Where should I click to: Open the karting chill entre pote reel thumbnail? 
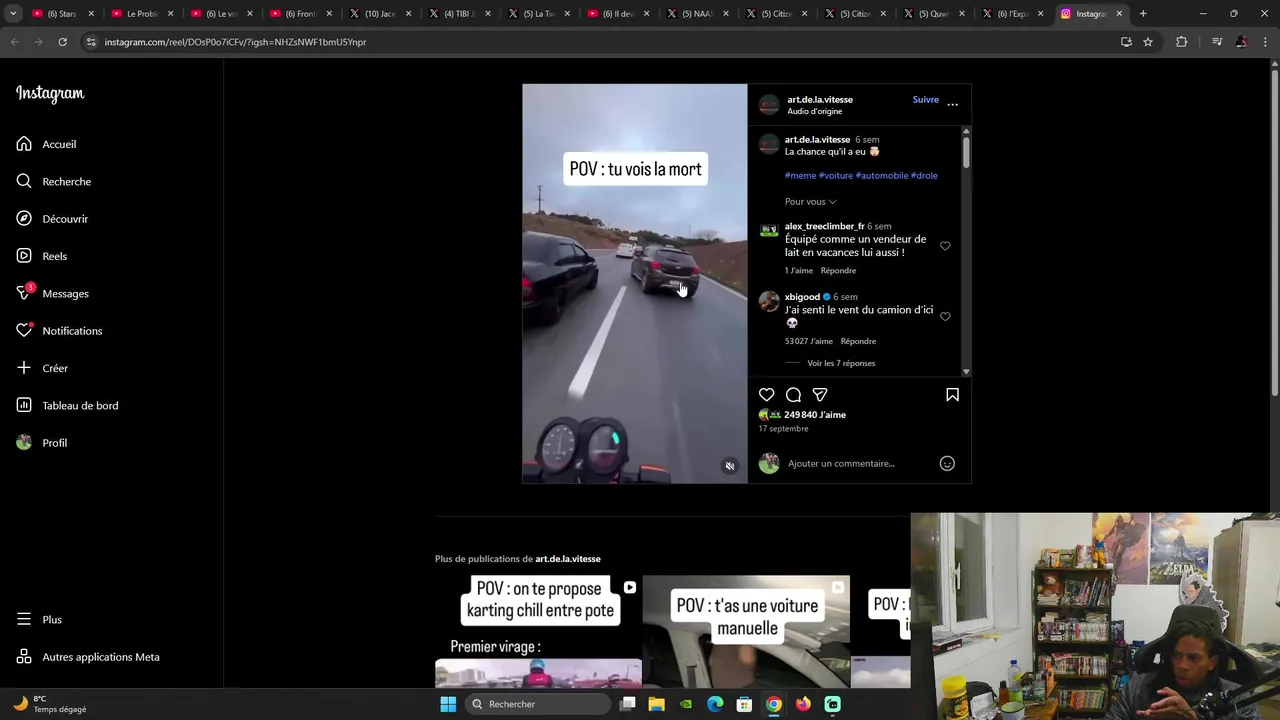coord(538,632)
